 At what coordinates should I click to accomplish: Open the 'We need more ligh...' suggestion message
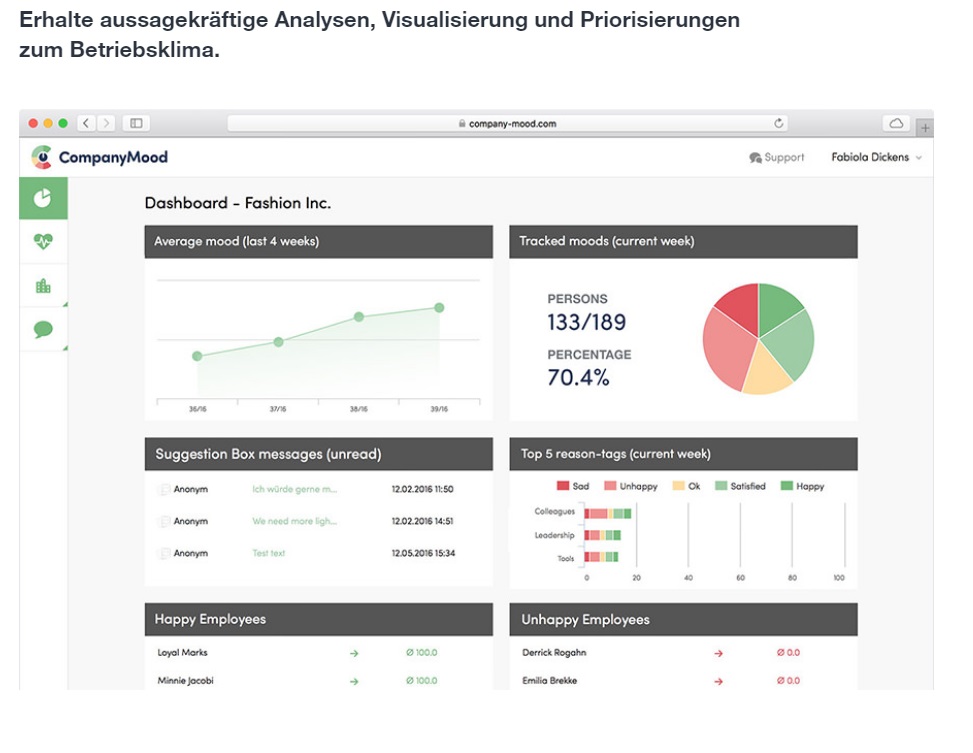[x=295, y=521]
